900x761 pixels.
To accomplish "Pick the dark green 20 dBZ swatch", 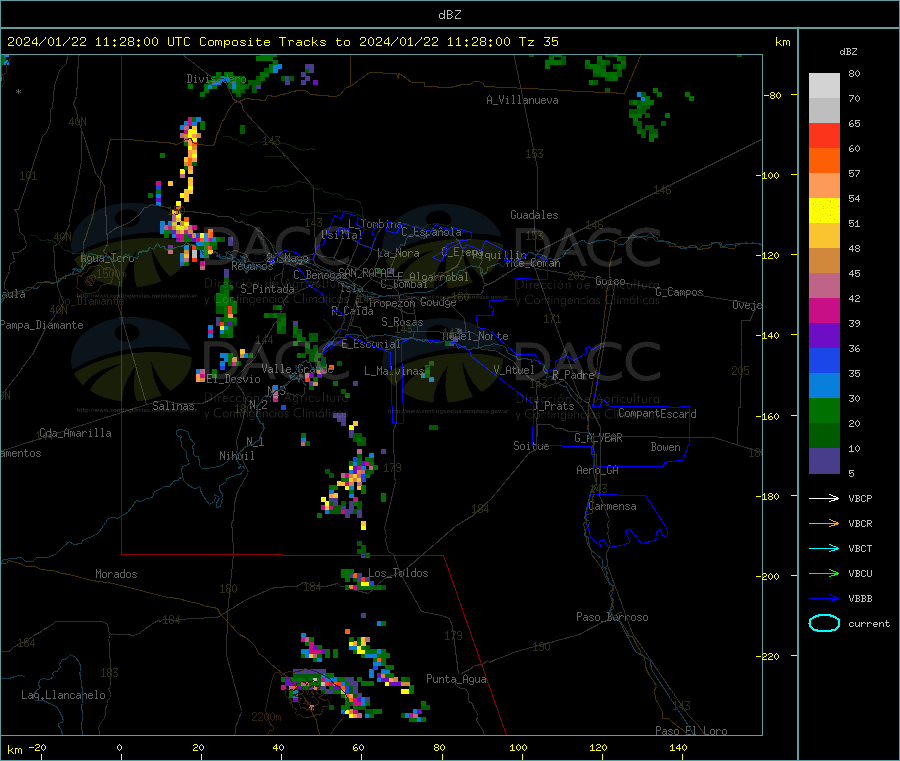I will coord(824,436).
